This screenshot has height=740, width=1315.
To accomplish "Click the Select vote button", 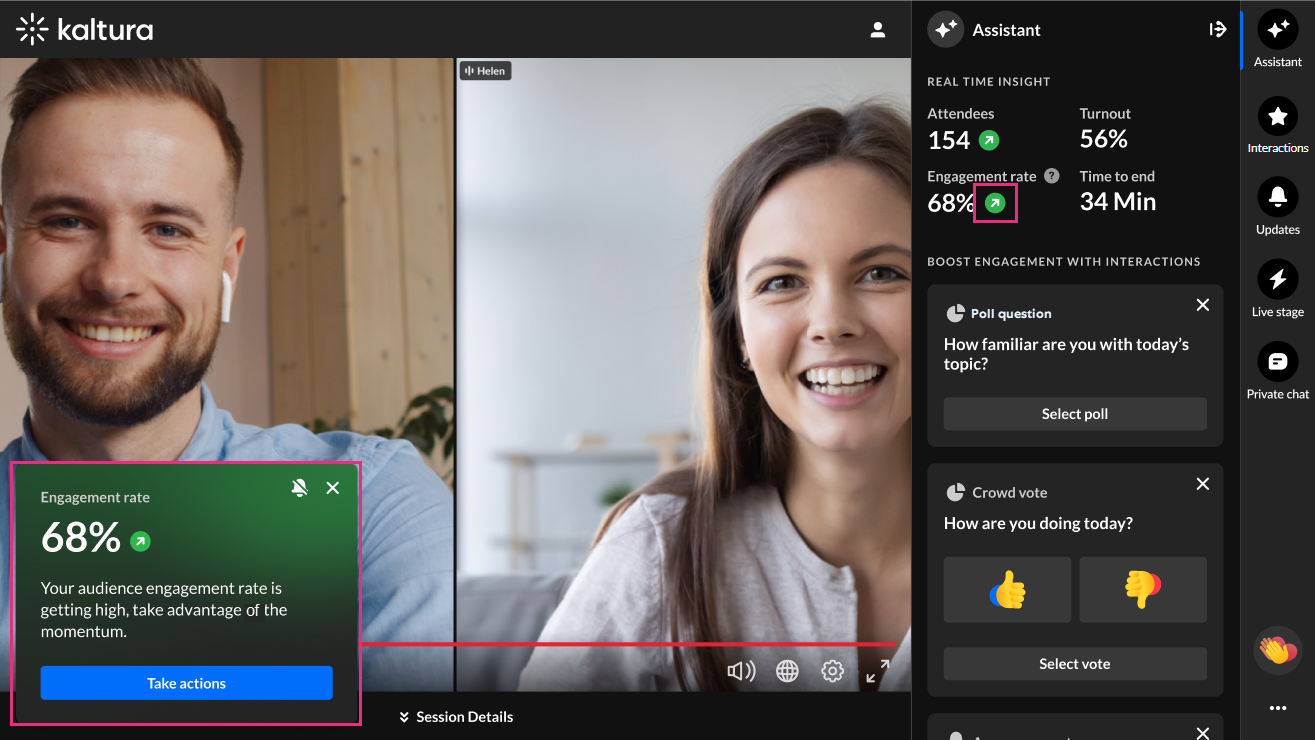I will point(1075,664).
